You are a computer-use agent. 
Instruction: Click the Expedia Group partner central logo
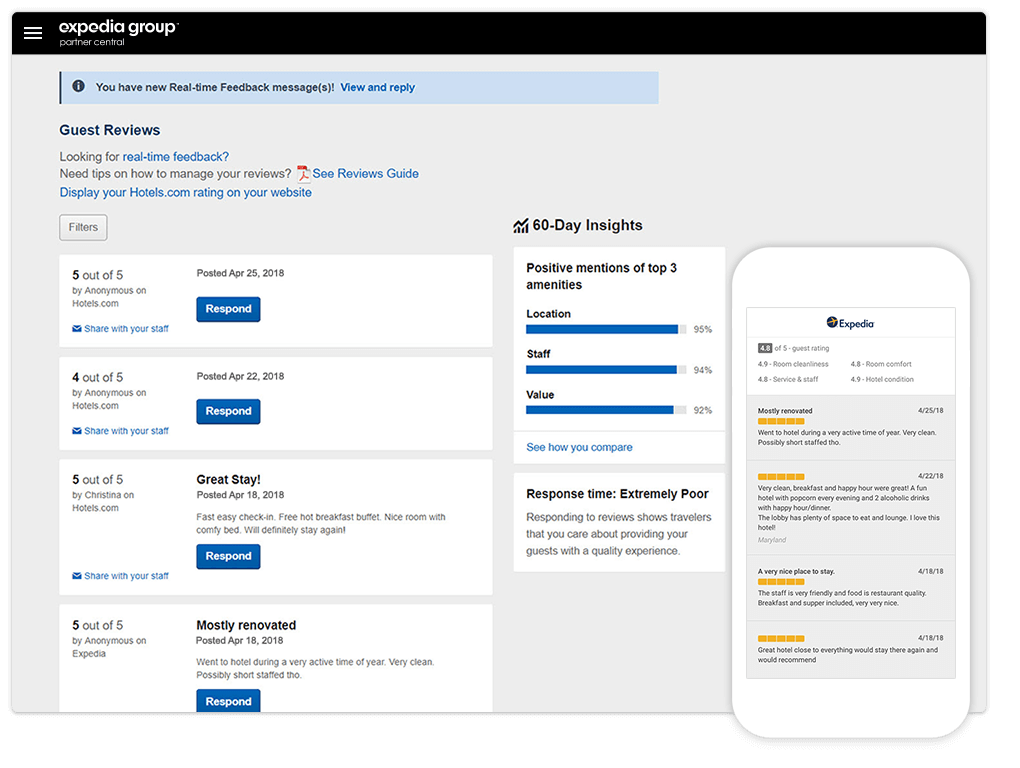pos(117,32)
